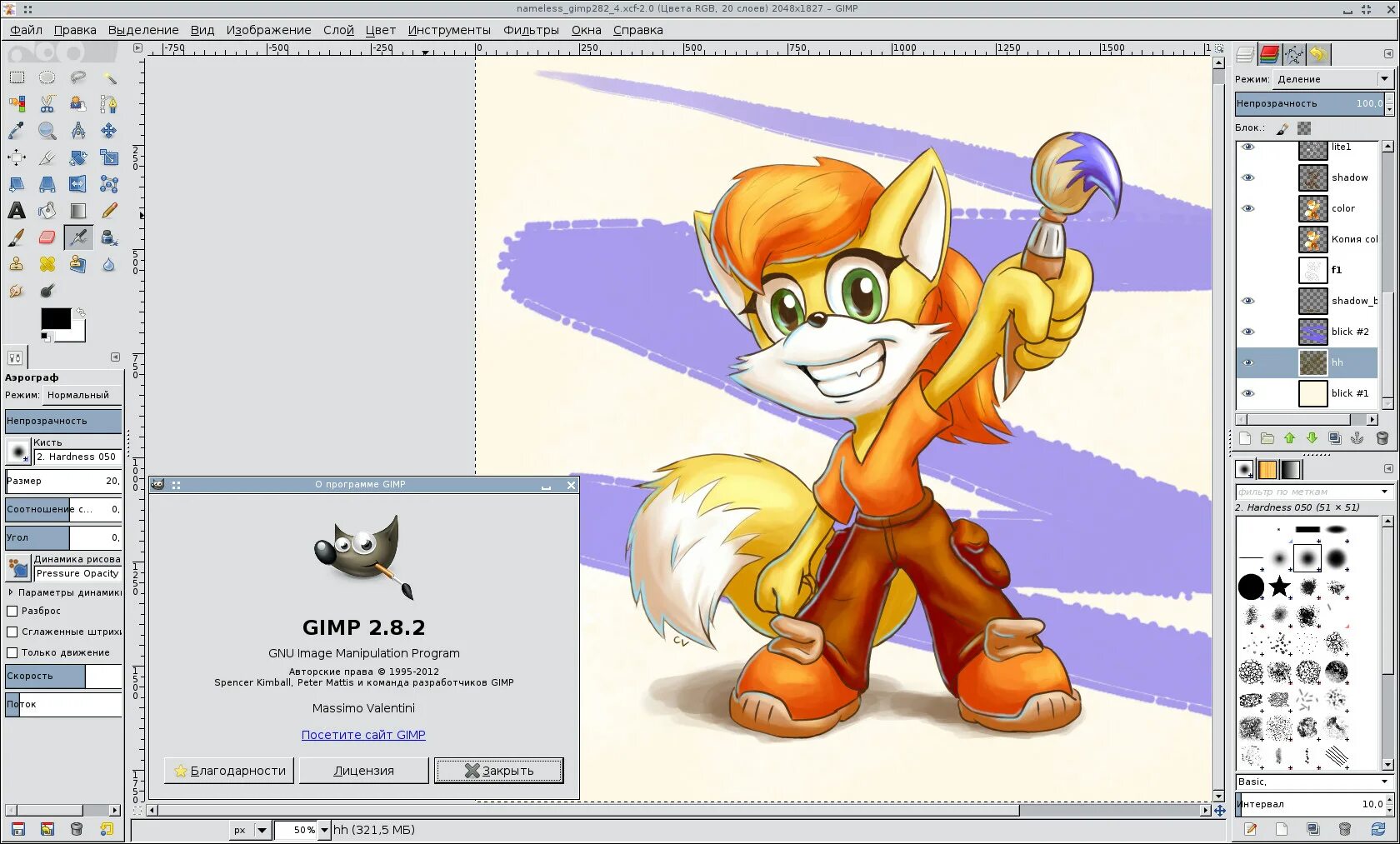
Task: Open the px units dropdown in status bar
Action: click(250, 830)
